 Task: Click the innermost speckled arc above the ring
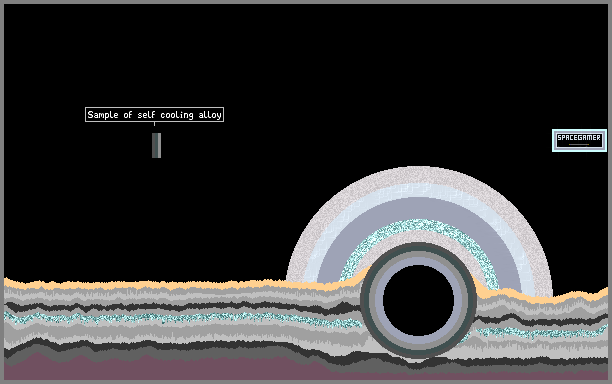[x=419, y=236]
